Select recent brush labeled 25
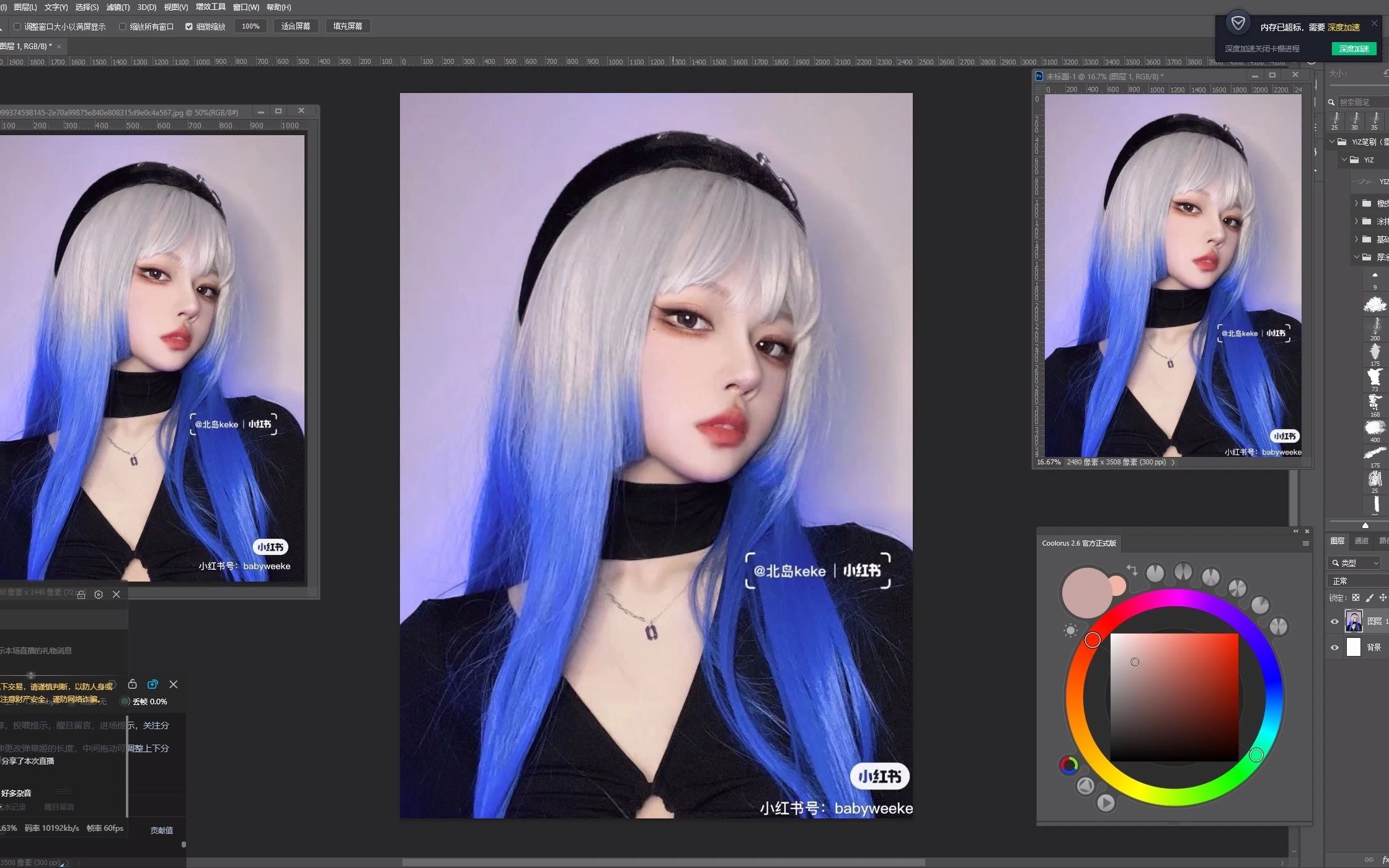The height and width of the screenshot is (868, 1389). point(1335,120)
